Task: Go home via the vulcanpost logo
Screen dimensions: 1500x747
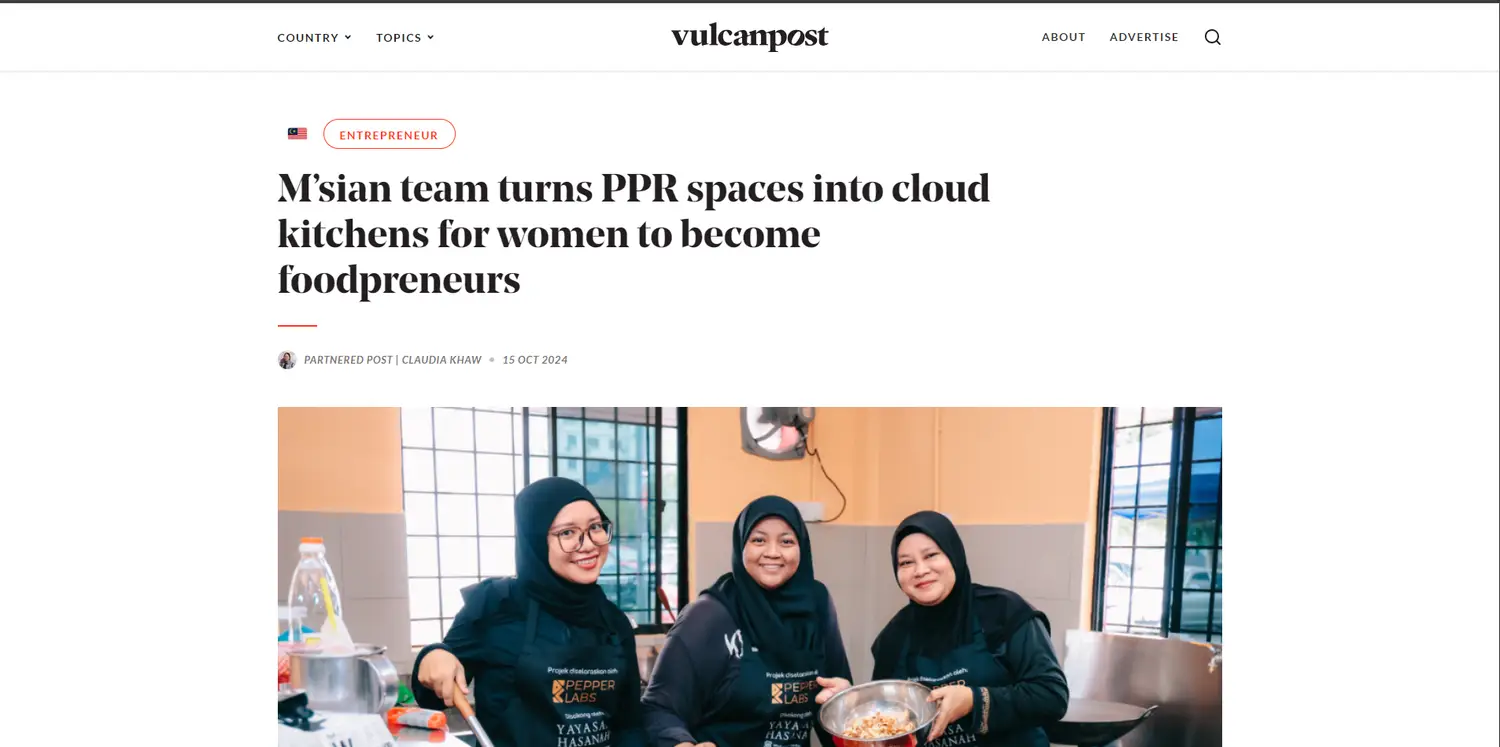Action: 750,37
